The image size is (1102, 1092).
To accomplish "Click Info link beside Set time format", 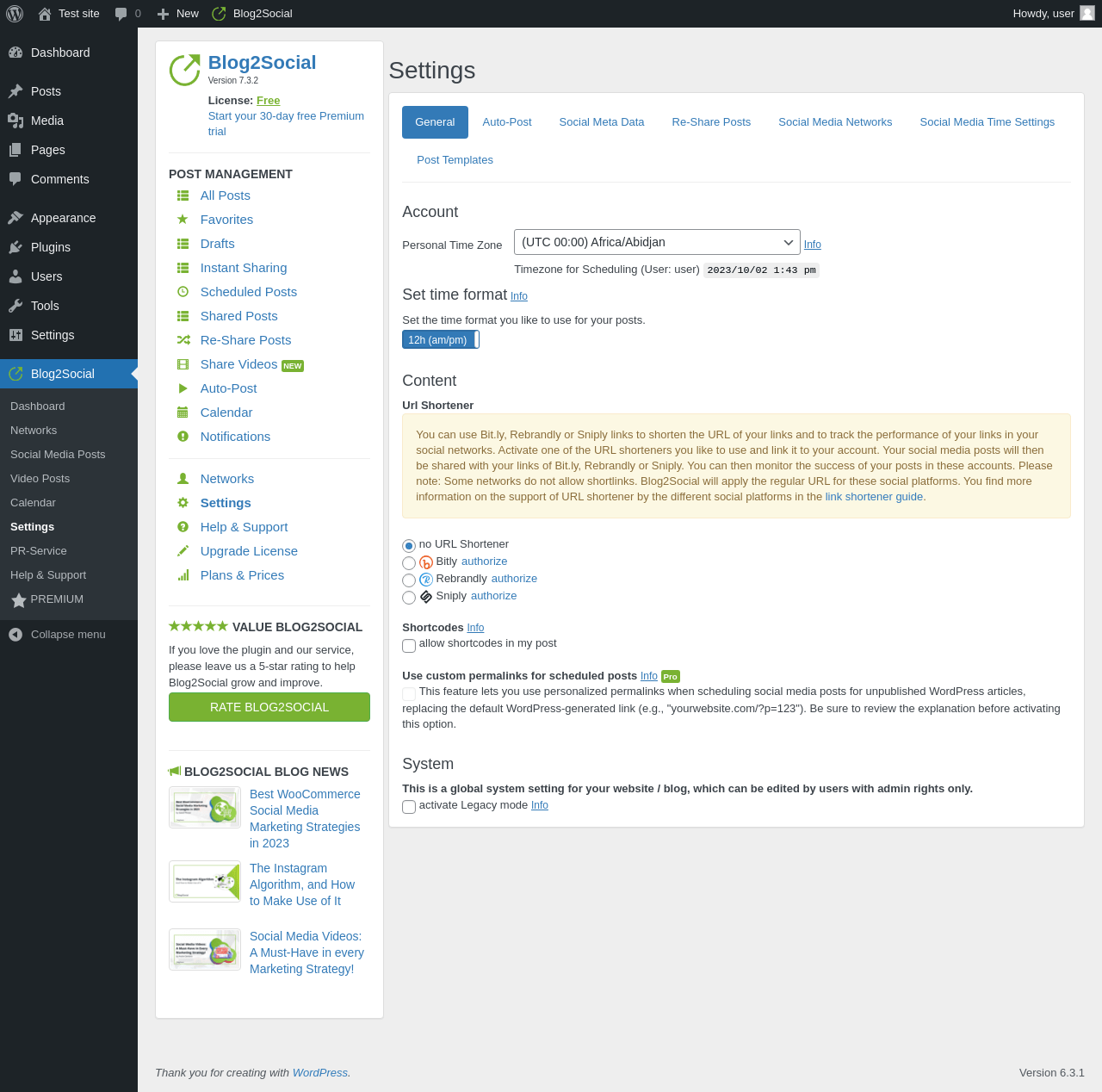I will [519, 296].
